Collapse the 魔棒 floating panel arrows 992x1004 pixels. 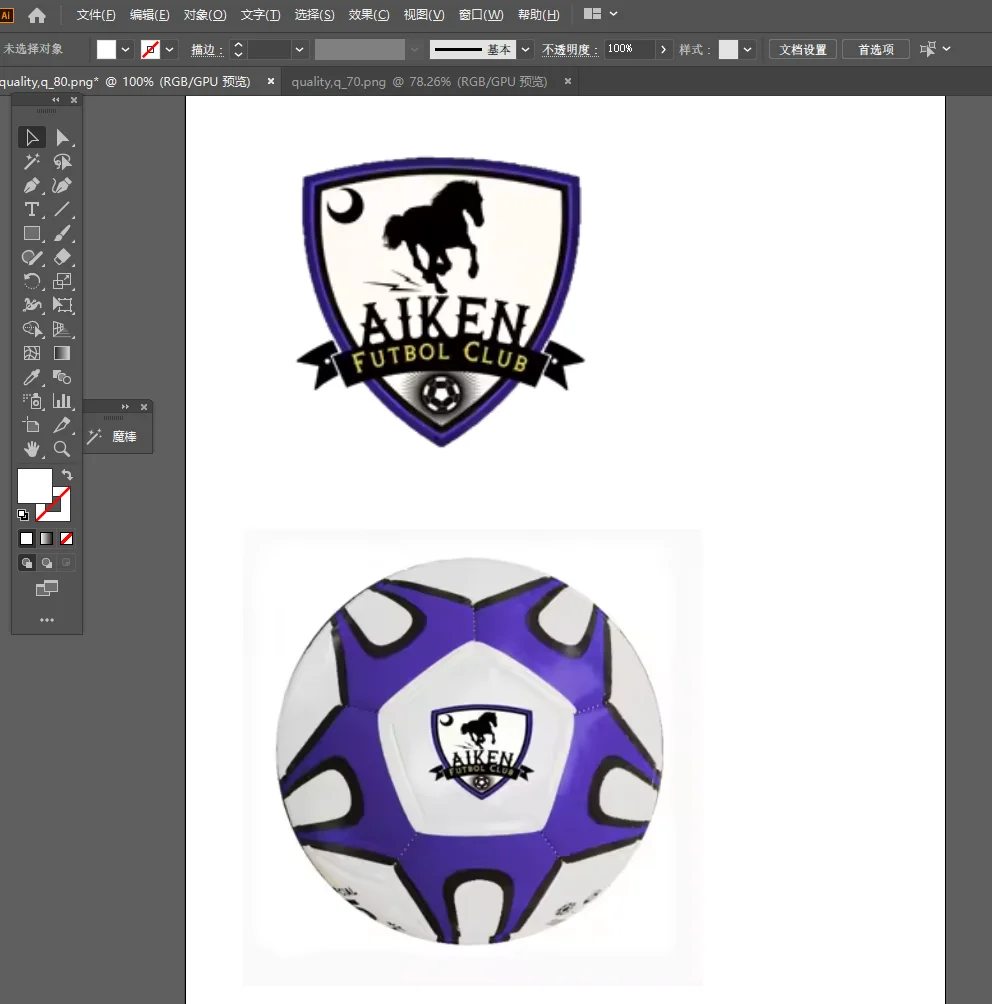coord(126,407)
